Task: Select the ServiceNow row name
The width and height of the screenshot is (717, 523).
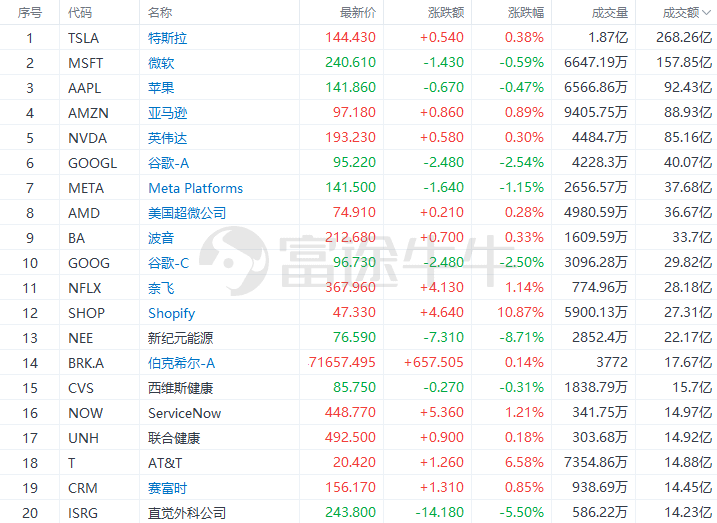Action: tap(184, 413)
